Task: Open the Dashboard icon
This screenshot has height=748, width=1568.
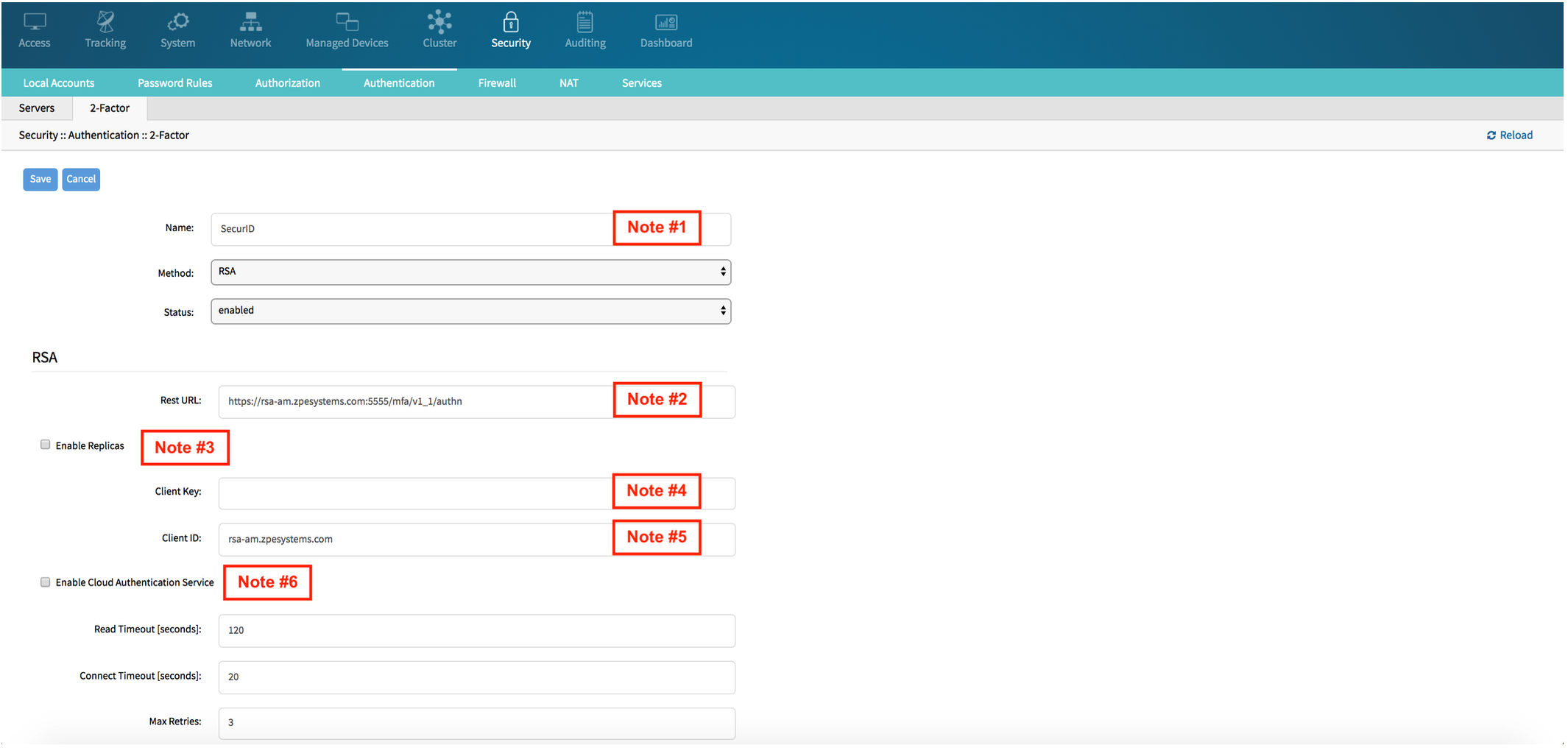Action: click(x=666, y=23)
